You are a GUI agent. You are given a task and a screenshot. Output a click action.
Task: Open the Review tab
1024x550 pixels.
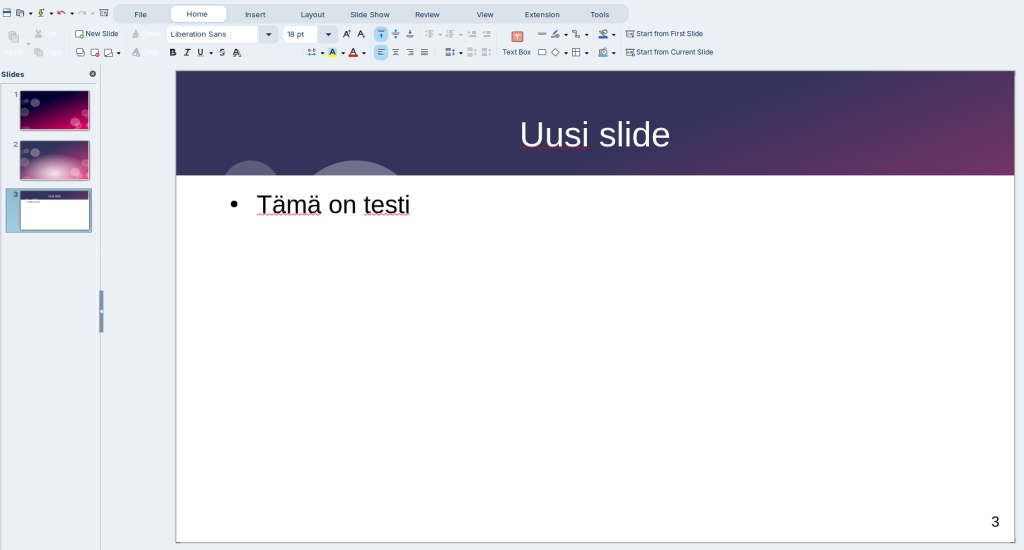coord(427,14)
